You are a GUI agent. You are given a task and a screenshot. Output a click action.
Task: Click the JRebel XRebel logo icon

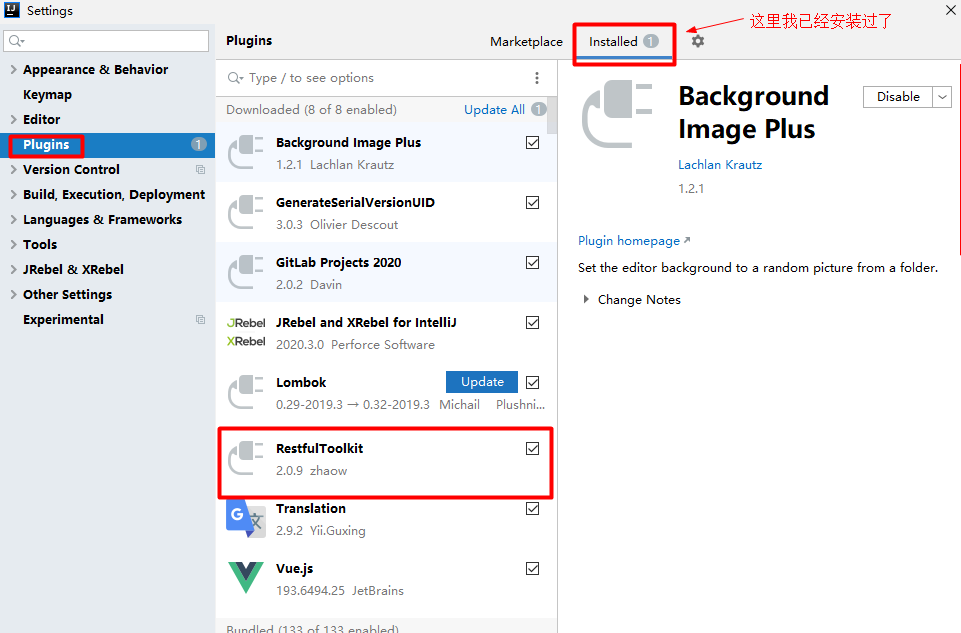[246, 332]
